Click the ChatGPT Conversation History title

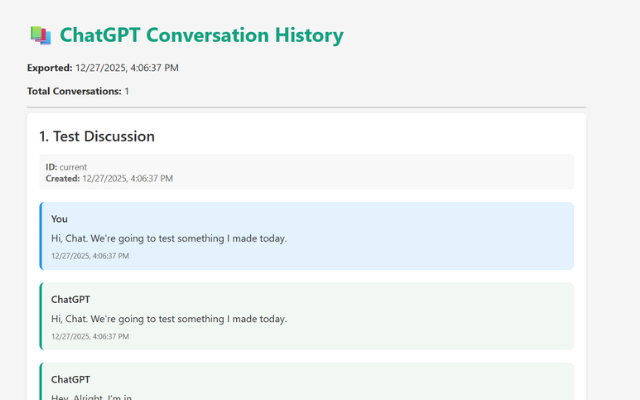pos(201,36)
